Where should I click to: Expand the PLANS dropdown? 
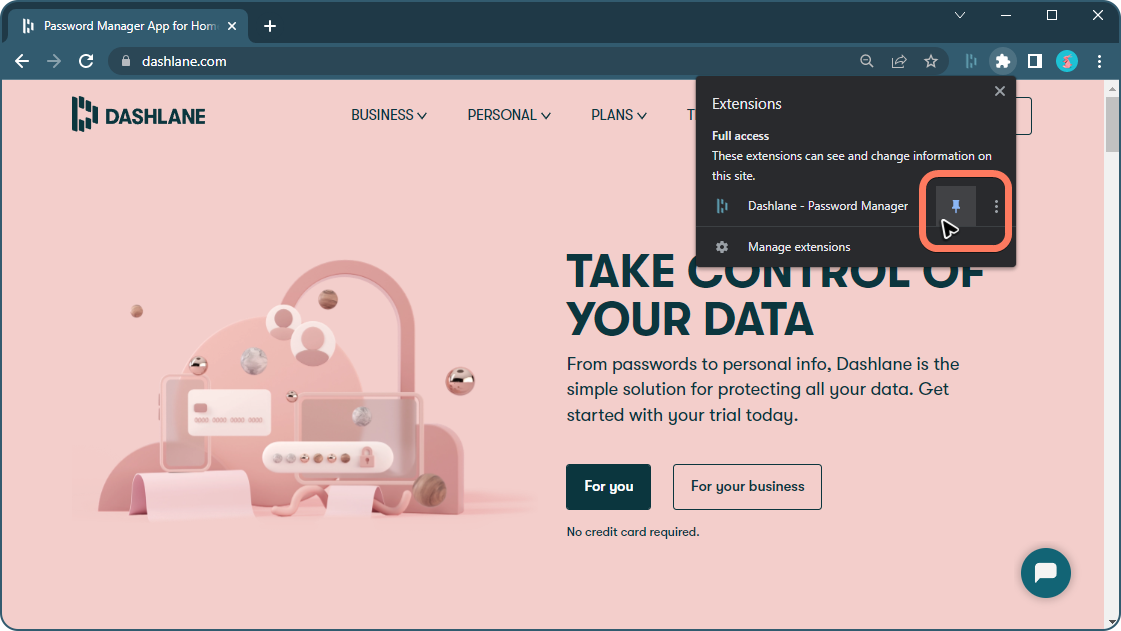pos(618,115)
